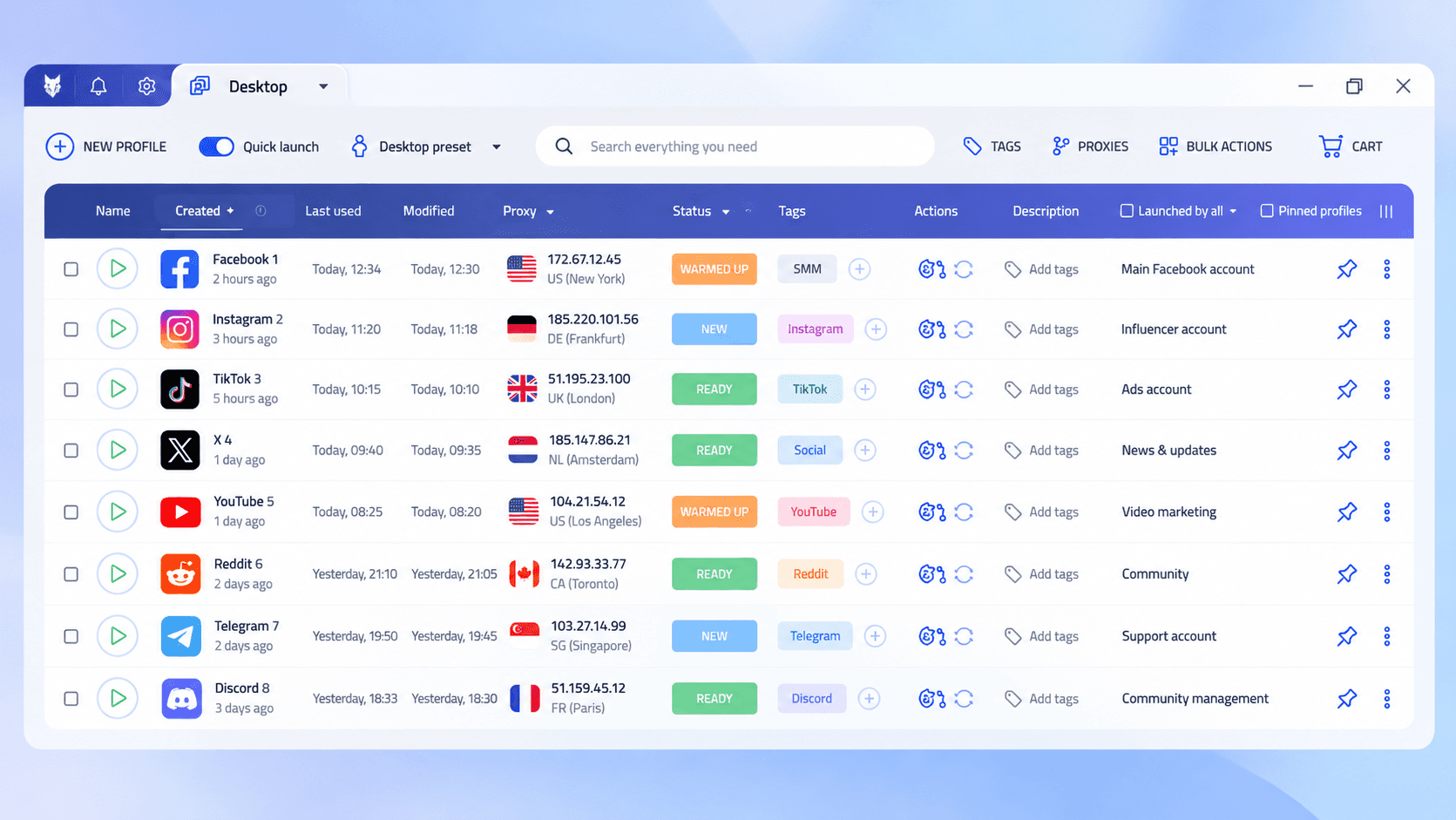Open the Proxies manager

coord(1090,146)
